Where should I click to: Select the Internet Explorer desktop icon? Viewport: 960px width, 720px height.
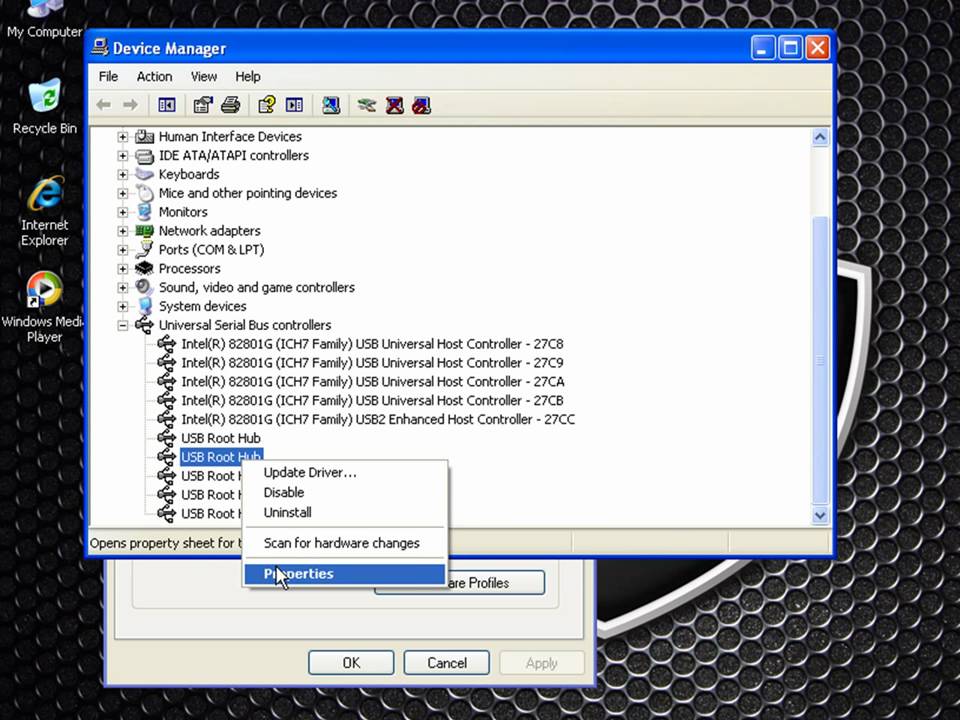click(44, 211)
